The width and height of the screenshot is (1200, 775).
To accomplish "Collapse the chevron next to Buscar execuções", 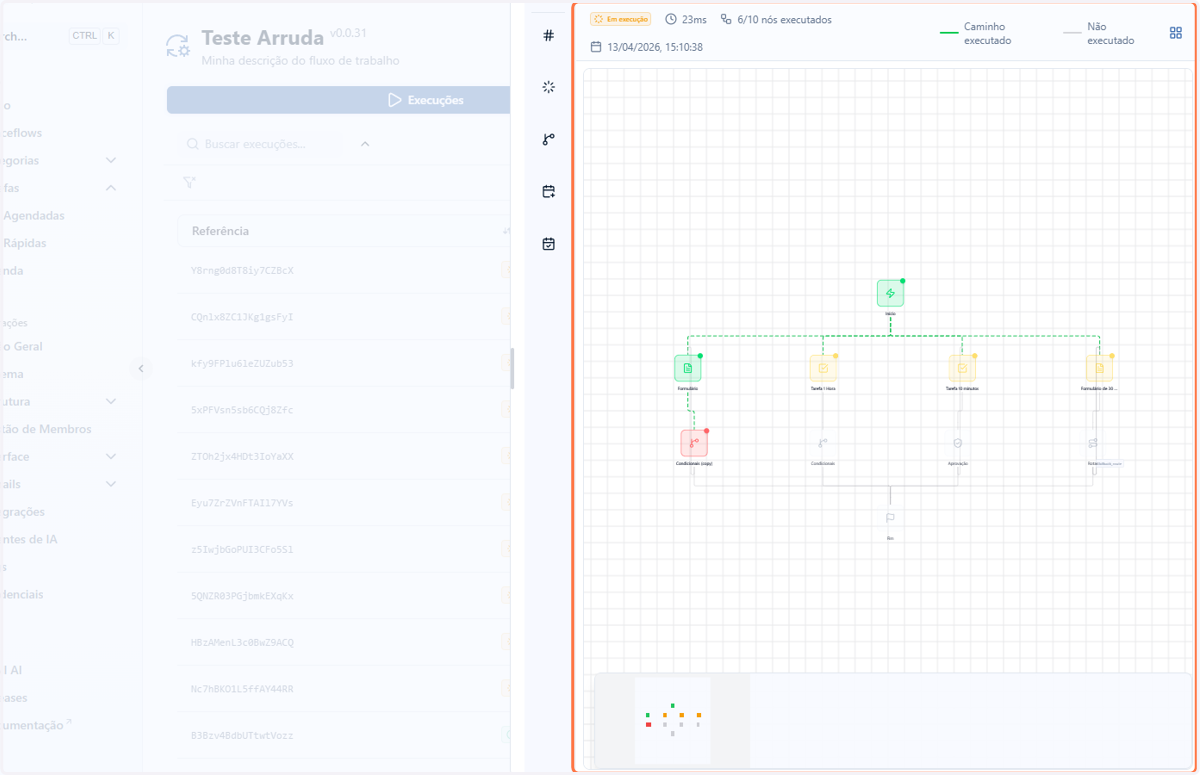I will pyautogui.click(x=365, y=144).
